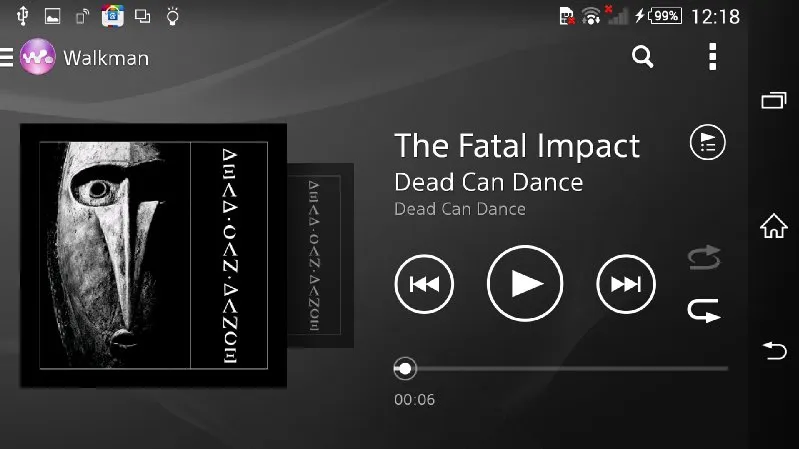Select the next album art thumbnail
799x449 pixels.
(321, 255)
